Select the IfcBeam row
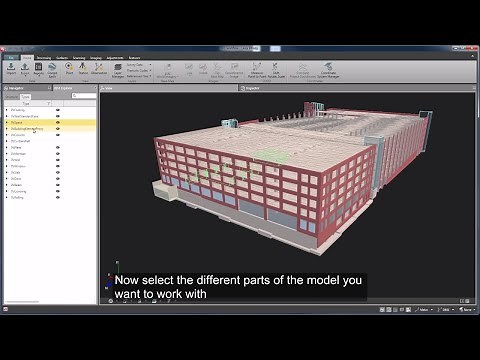Image resolution: width=480 pixels, height=360 pixels. (50, 185)
